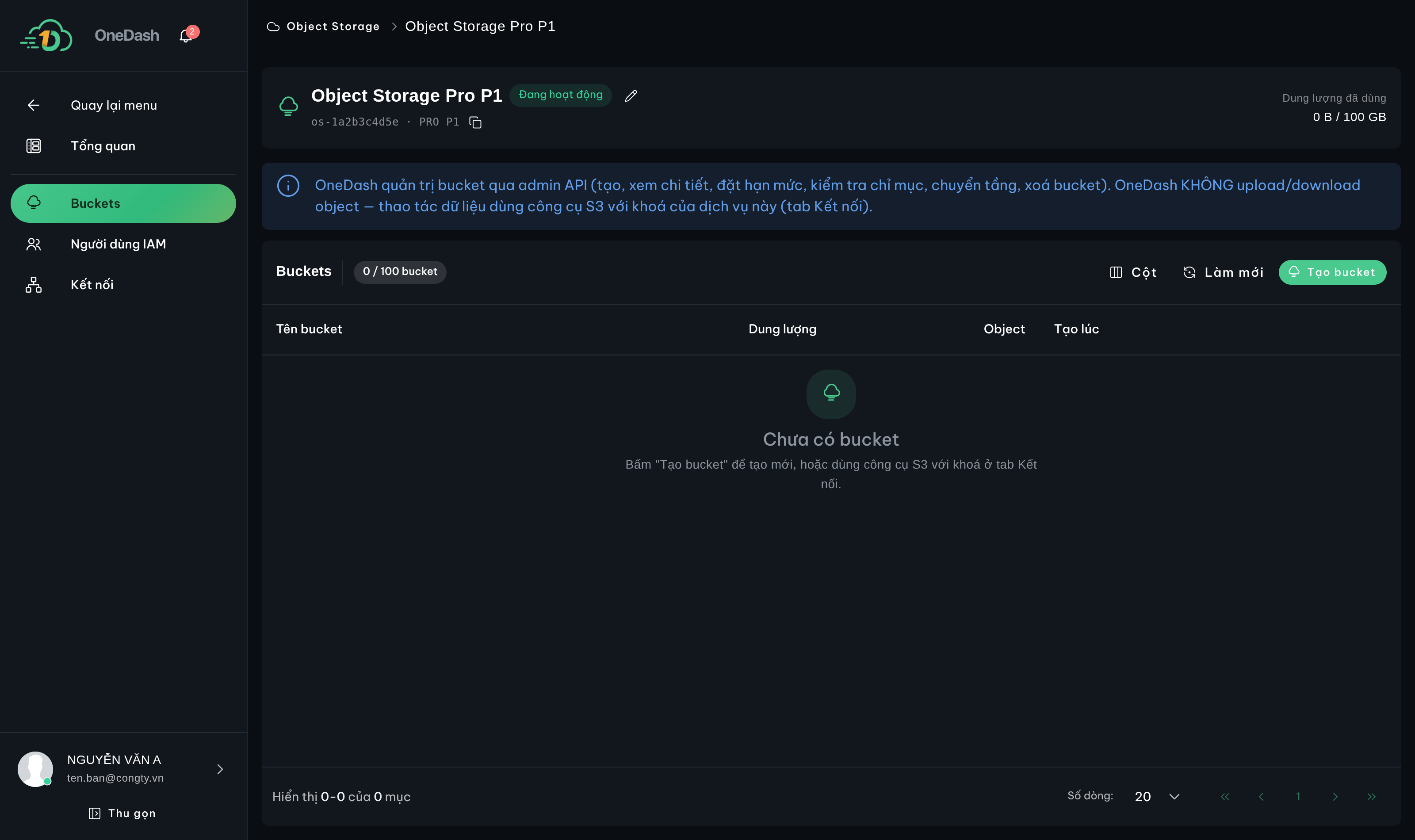
Task: Click the ten.ban@congty.vn email
Action: (115, 778)
